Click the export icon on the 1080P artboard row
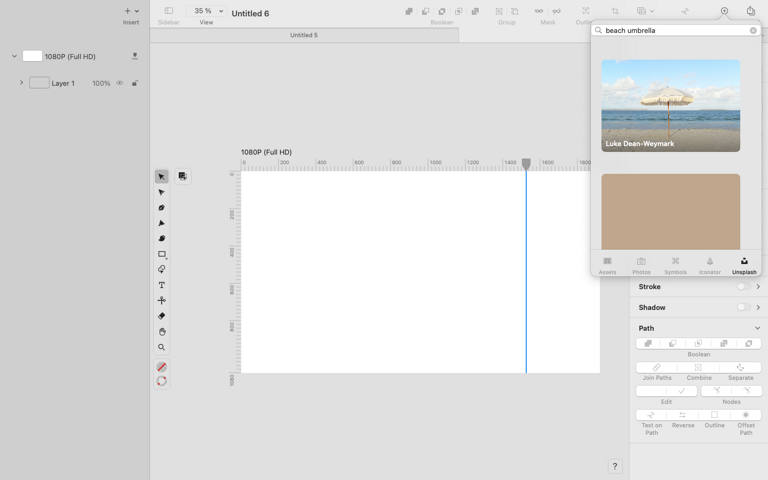 coord(135,56)
